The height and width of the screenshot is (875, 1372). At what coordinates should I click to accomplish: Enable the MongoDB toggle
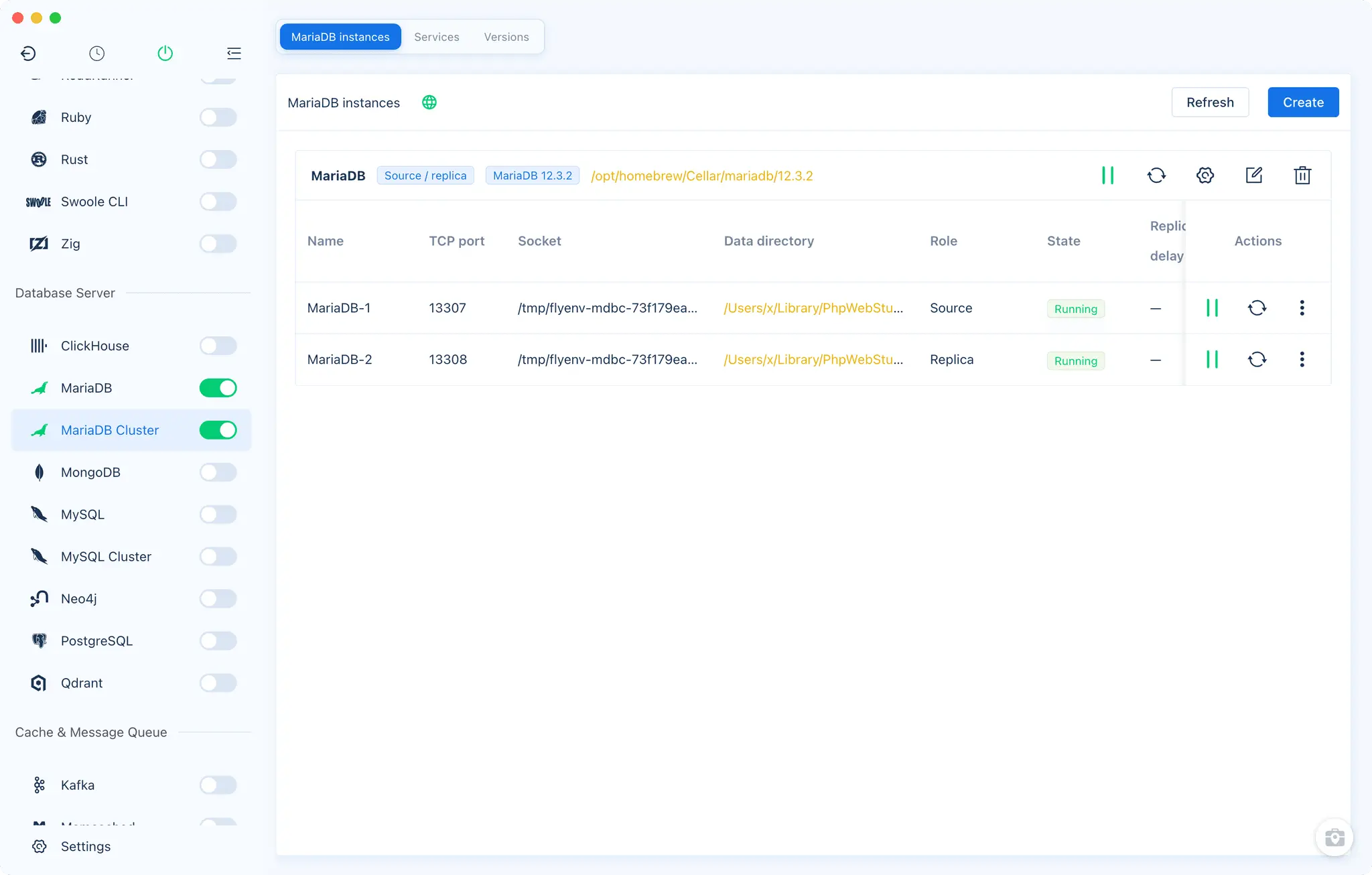[218, 472]
